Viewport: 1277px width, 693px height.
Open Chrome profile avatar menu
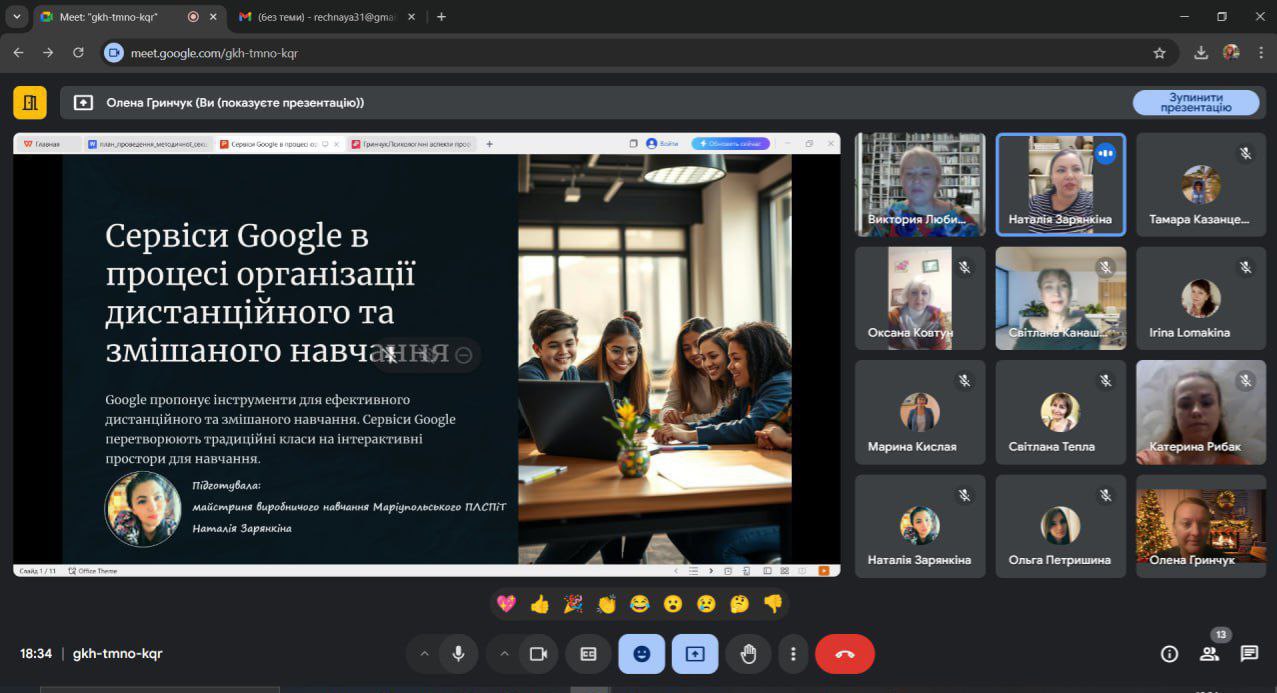pos(1231,53)
